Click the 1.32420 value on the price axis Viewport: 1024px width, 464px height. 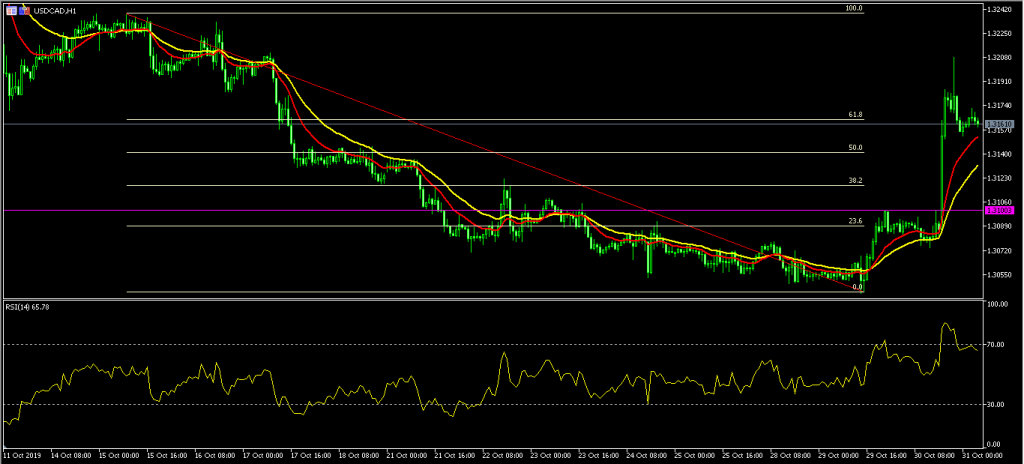coord(1001,10)
